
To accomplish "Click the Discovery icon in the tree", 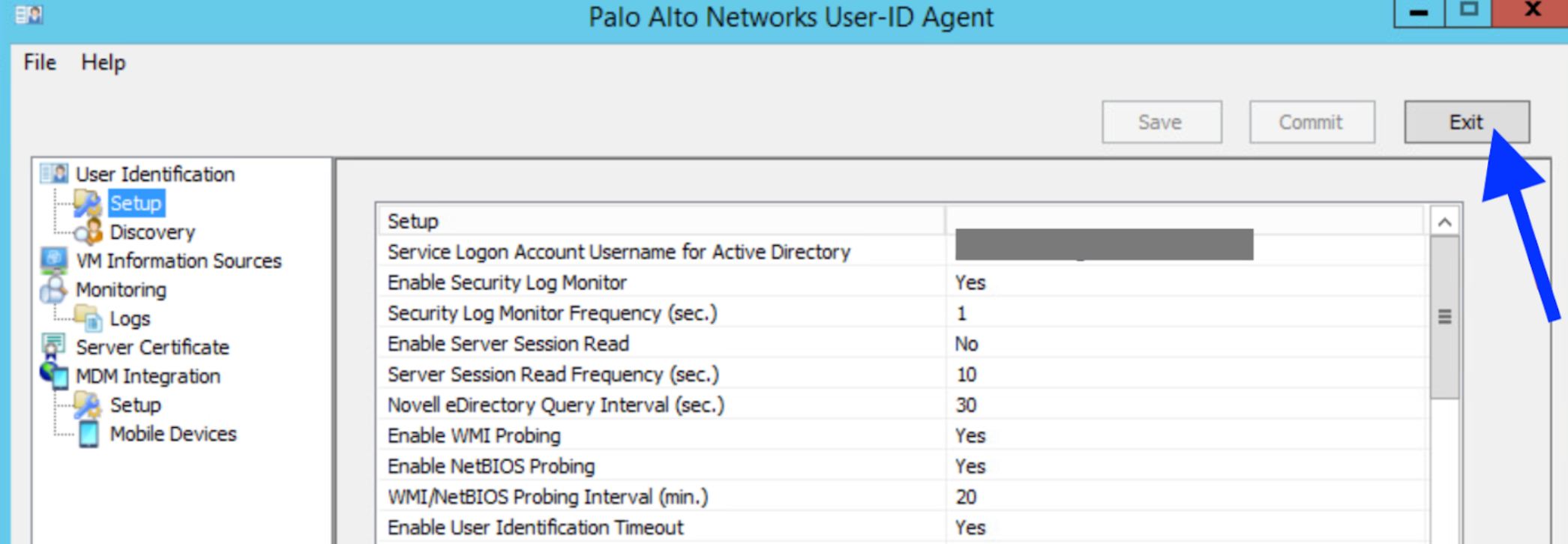I will tap(89, 232).
